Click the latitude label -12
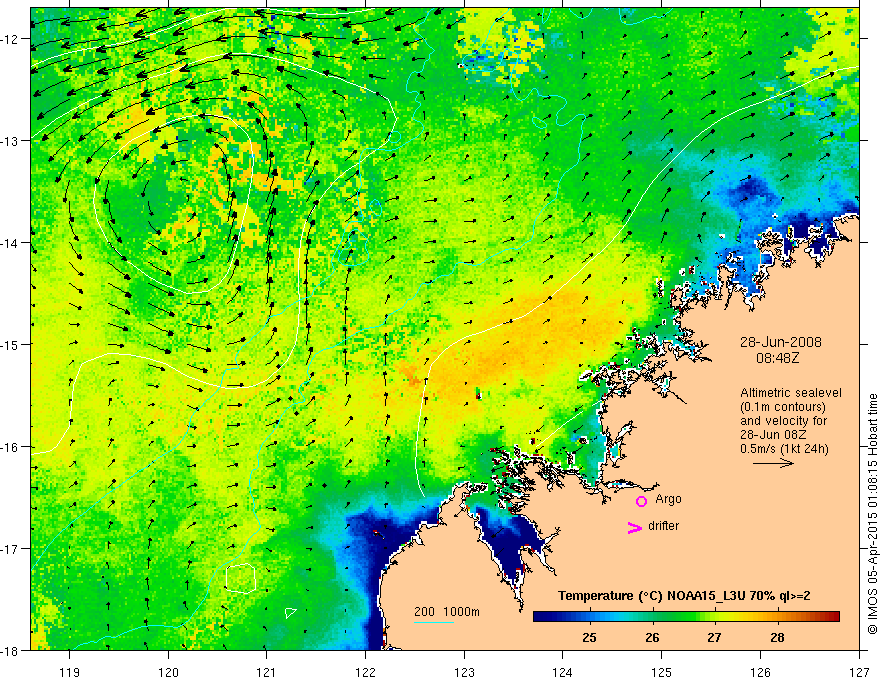The image size is (880, 680). point(10,39)
